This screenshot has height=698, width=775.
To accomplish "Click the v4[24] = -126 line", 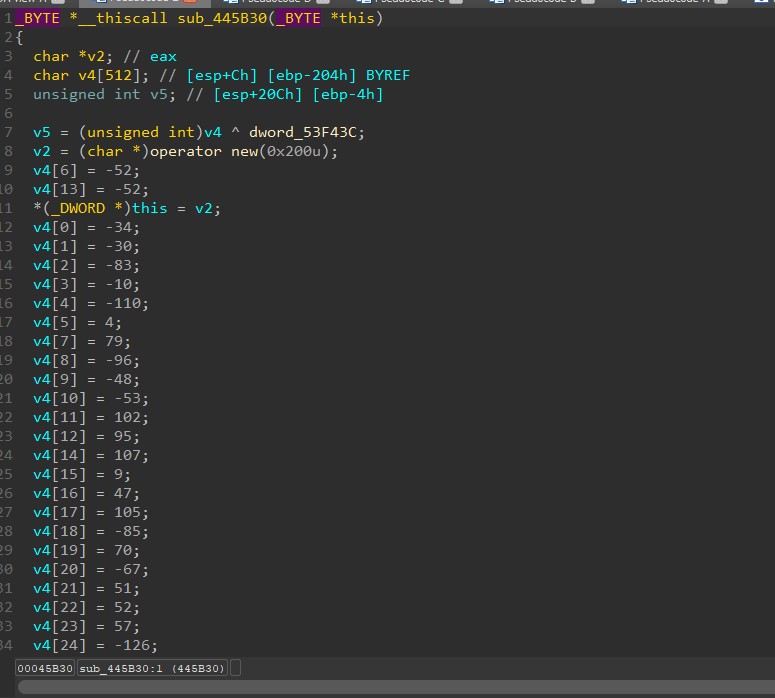I will click(x=95, y=646).
